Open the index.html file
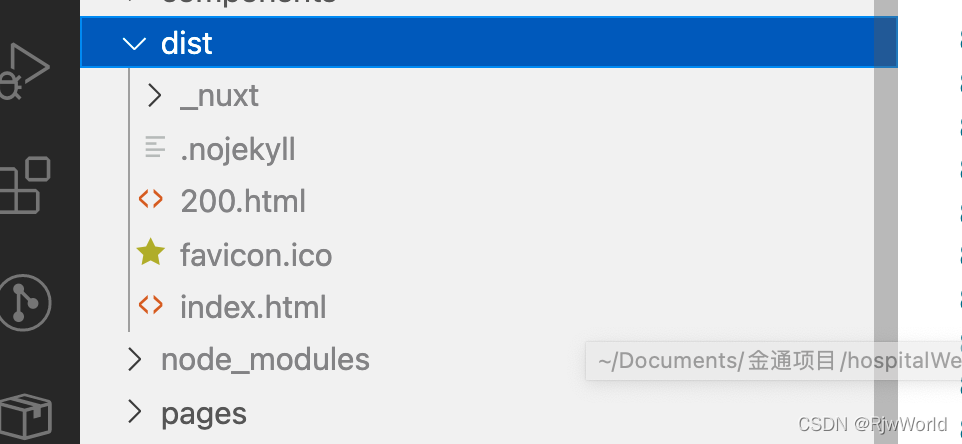Image resolution: width=962 pixels, height=444 pixels. [253, 307]
